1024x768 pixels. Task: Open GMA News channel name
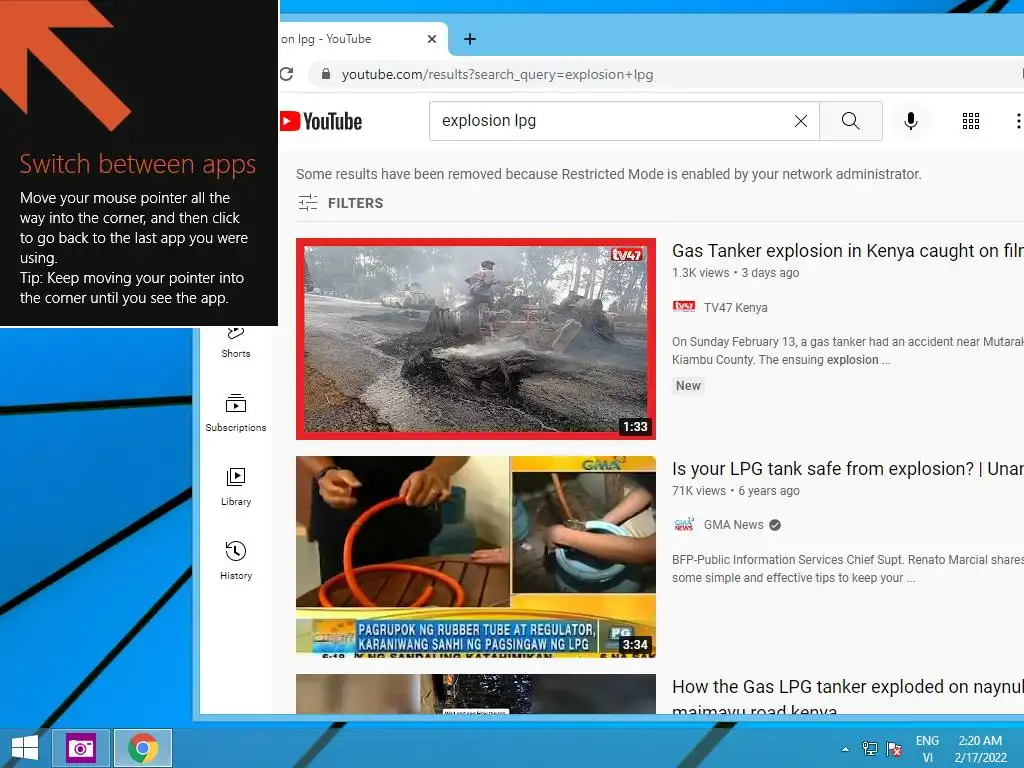733,525
